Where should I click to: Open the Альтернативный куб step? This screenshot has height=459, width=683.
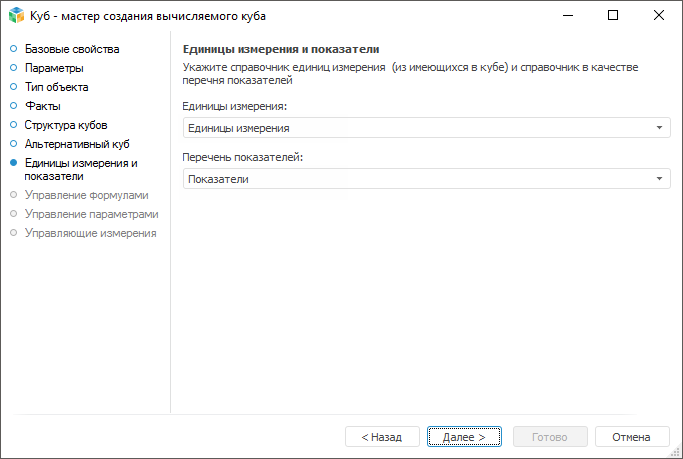(77, 144)
